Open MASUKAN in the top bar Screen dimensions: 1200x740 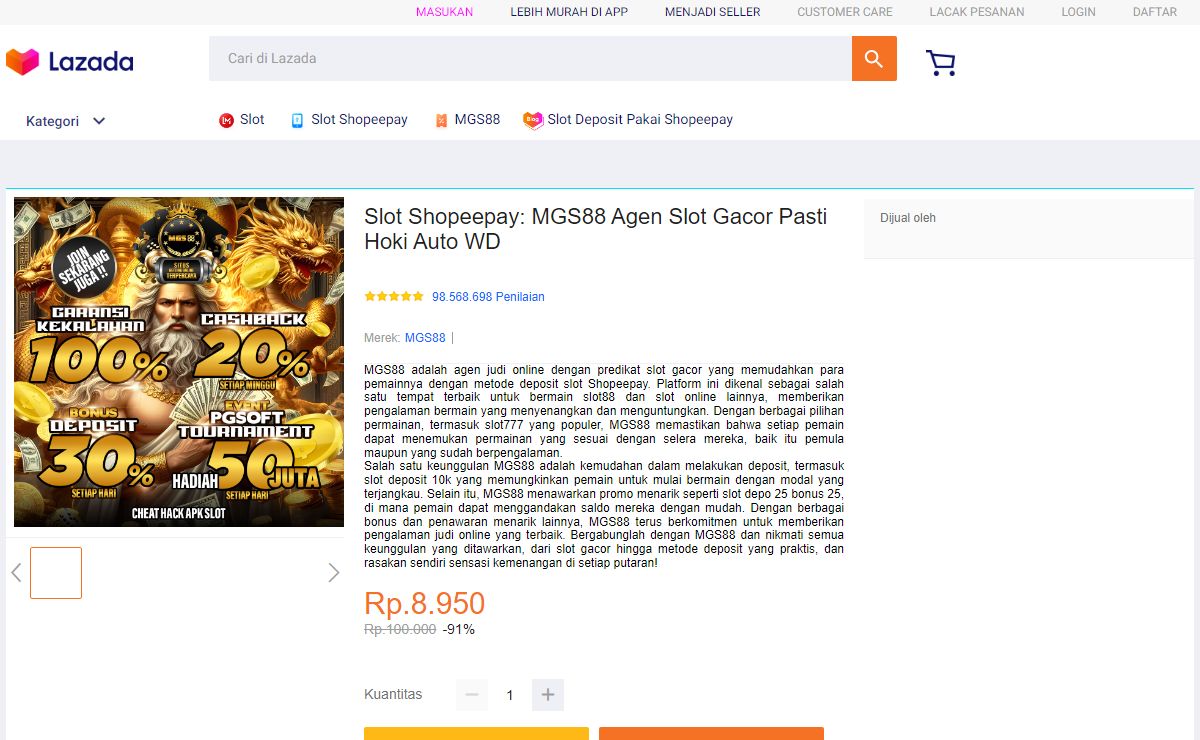click(445, 12)
